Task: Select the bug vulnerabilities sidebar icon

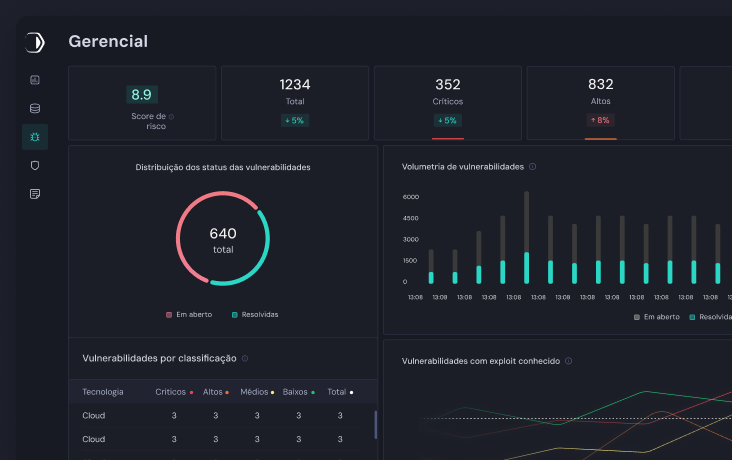Action: 35,137
